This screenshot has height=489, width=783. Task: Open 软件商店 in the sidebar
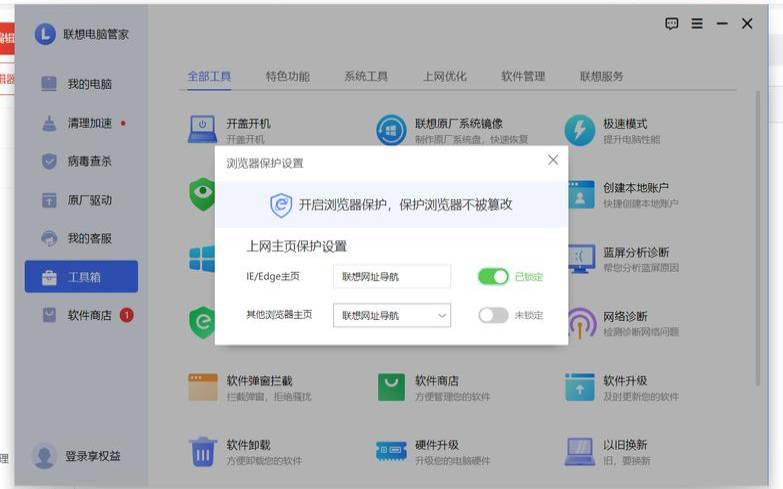pos(89,315)
